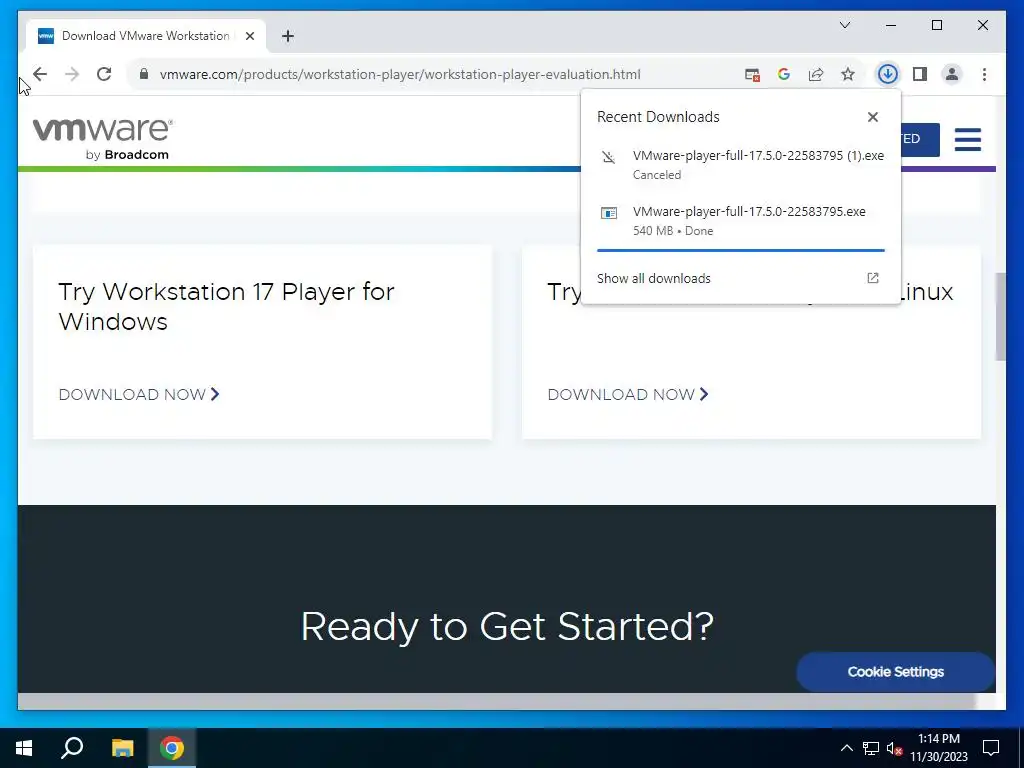
Task: Open Chrome three-dot menu
Action: click(984, 74)
